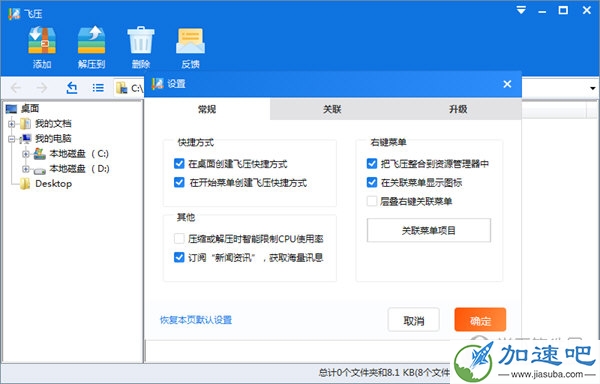This screenshot has width=600, height=384.
Task: Select 本地磁盘 (C:) in tree
Action: 79,154
